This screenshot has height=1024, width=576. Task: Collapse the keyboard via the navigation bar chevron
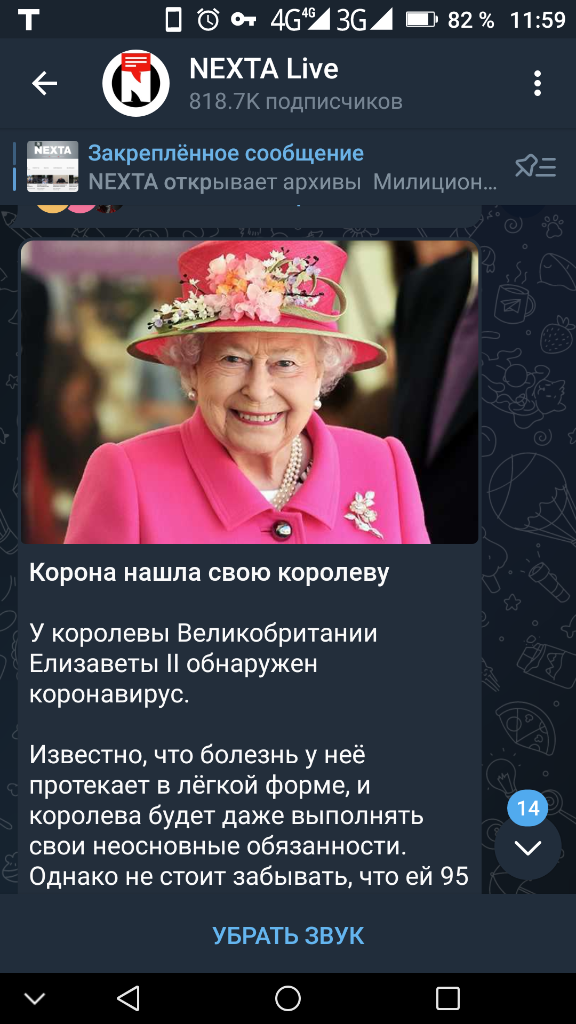pyautogui.click(x=35, y=999)
